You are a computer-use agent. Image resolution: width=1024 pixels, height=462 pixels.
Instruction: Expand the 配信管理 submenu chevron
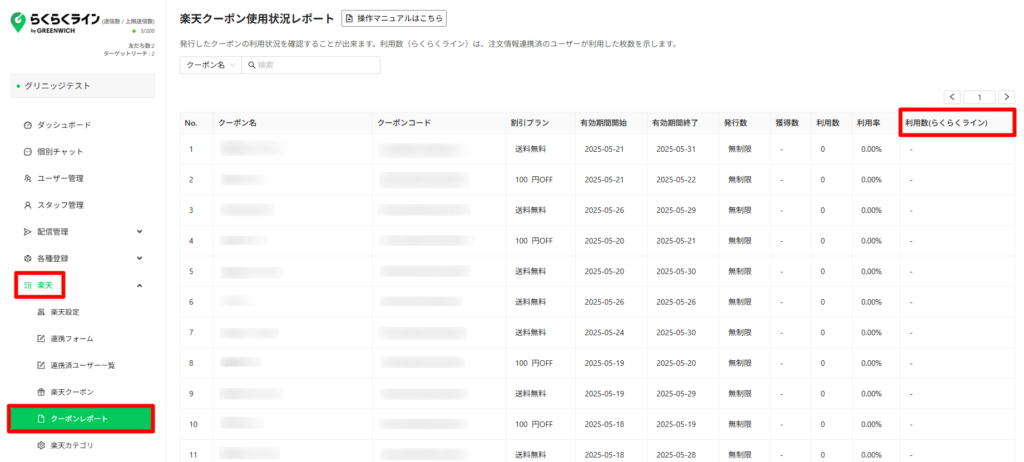pyautogui.click(x=139, y=231)
